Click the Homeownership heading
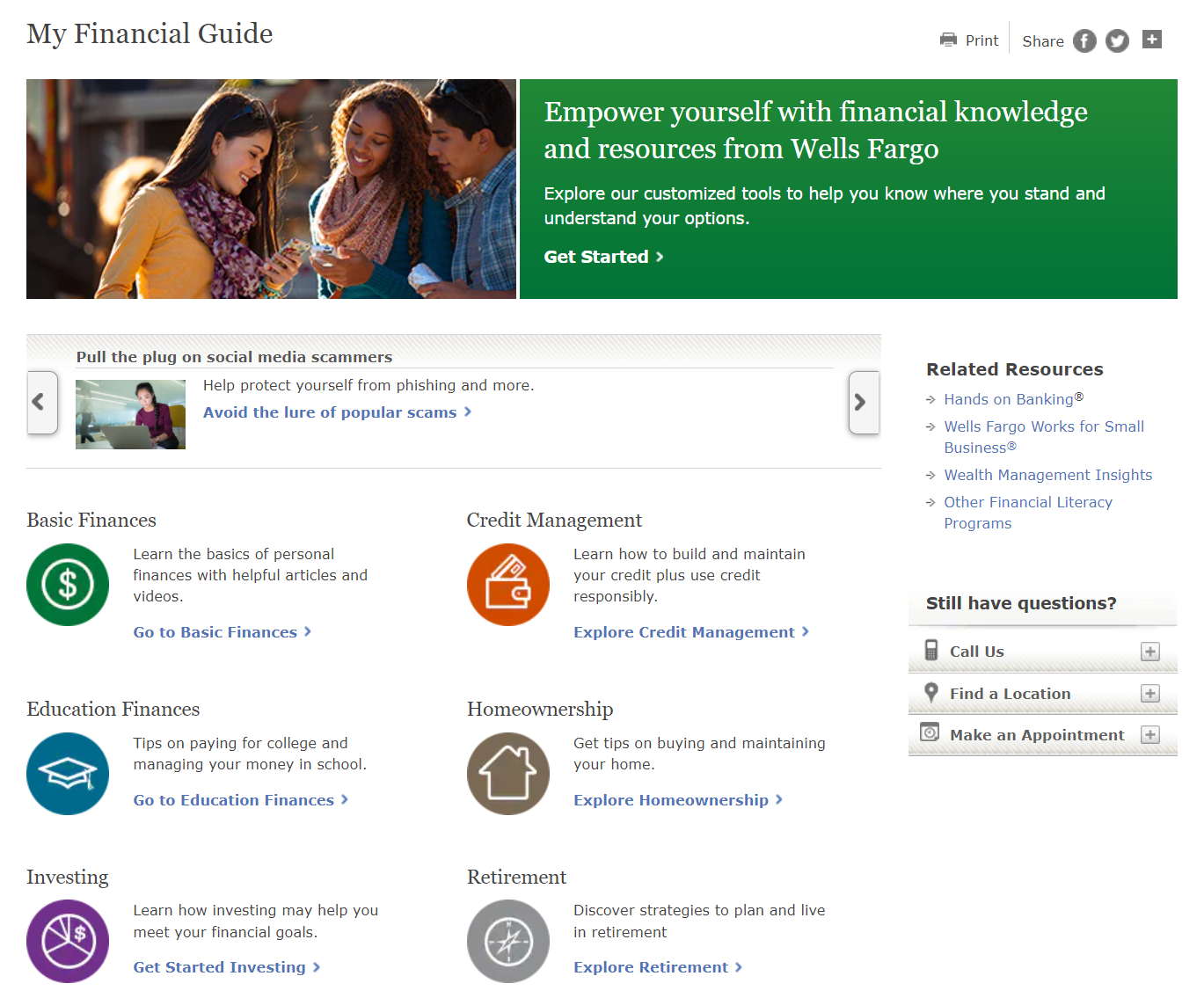The width and height of the screenshot is (1204, 998). [540, 710]
